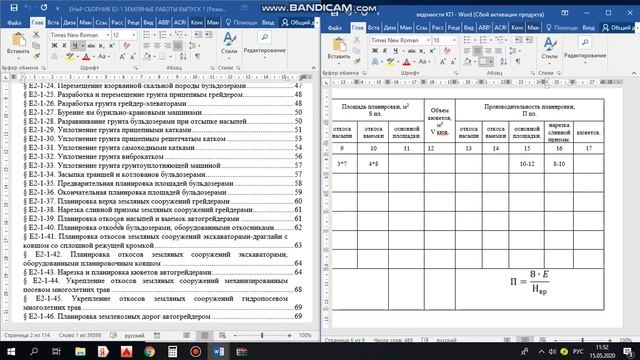This screenshot has width=640, height=360.
Task: Open Вид tab in right Word window
Action: 469,28
